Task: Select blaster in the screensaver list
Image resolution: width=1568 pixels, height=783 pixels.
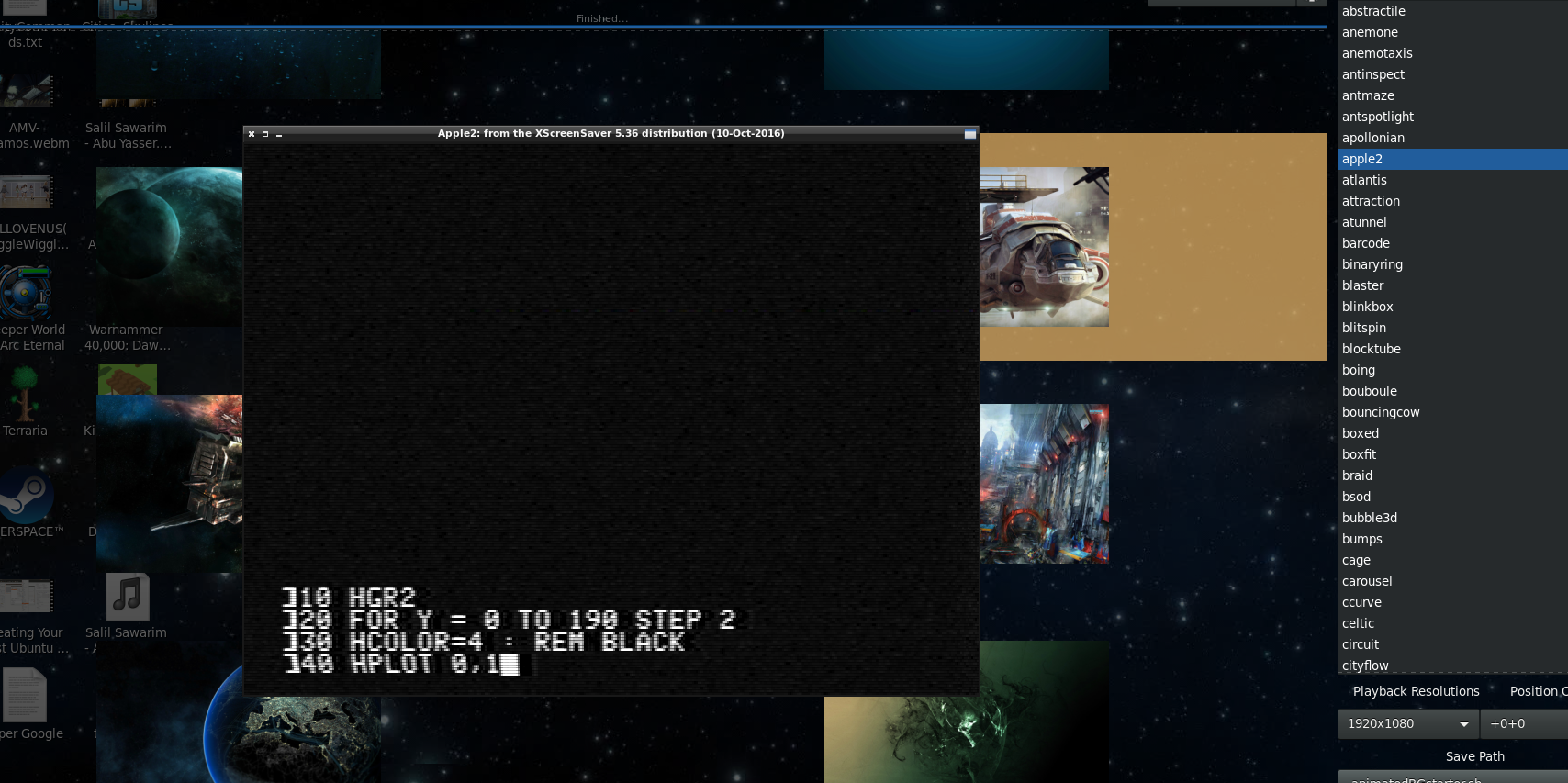Action: tap(1452, 285)
